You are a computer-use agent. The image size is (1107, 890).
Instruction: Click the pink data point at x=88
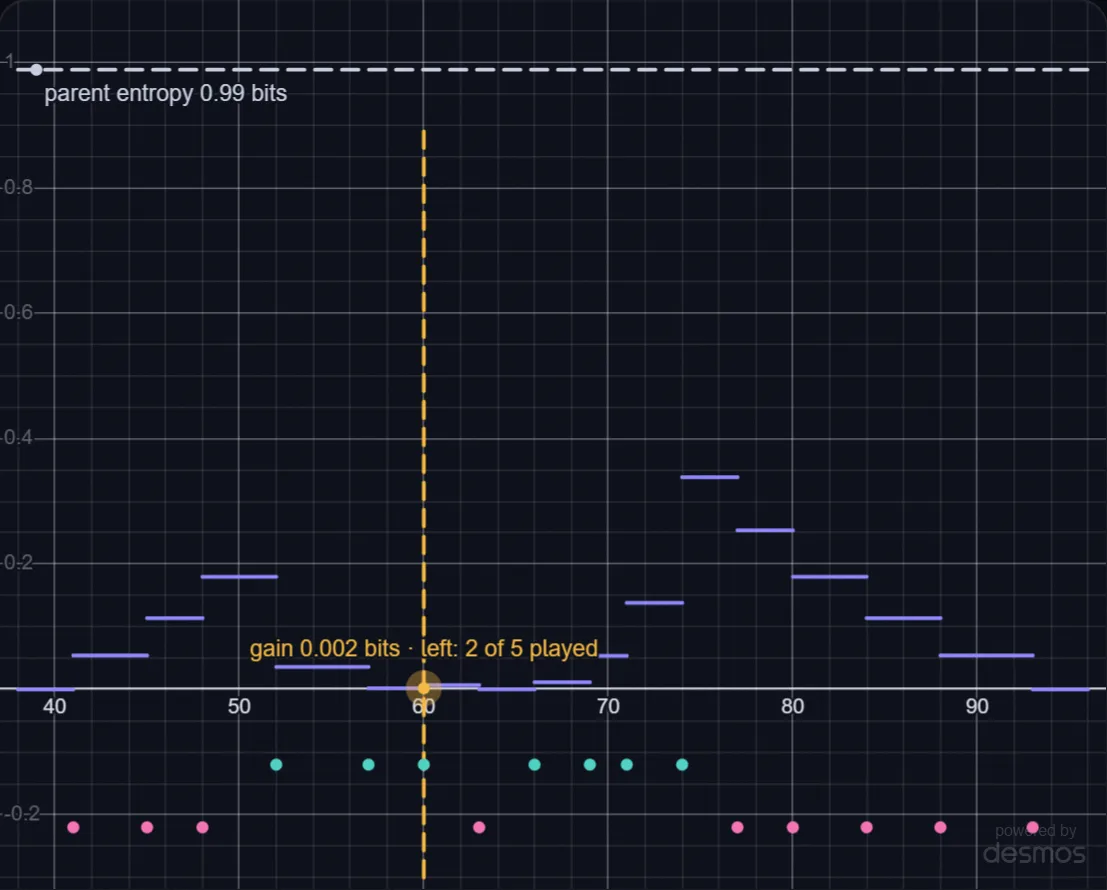coord(940,827)
